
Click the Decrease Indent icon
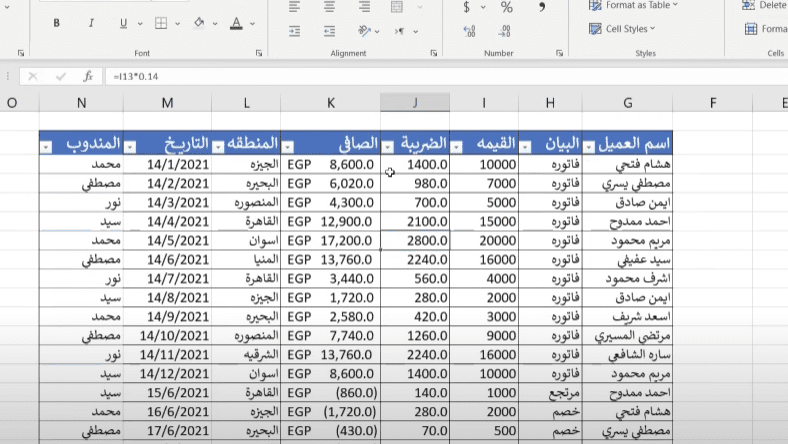pyautogui.click(x=294, y=31)
